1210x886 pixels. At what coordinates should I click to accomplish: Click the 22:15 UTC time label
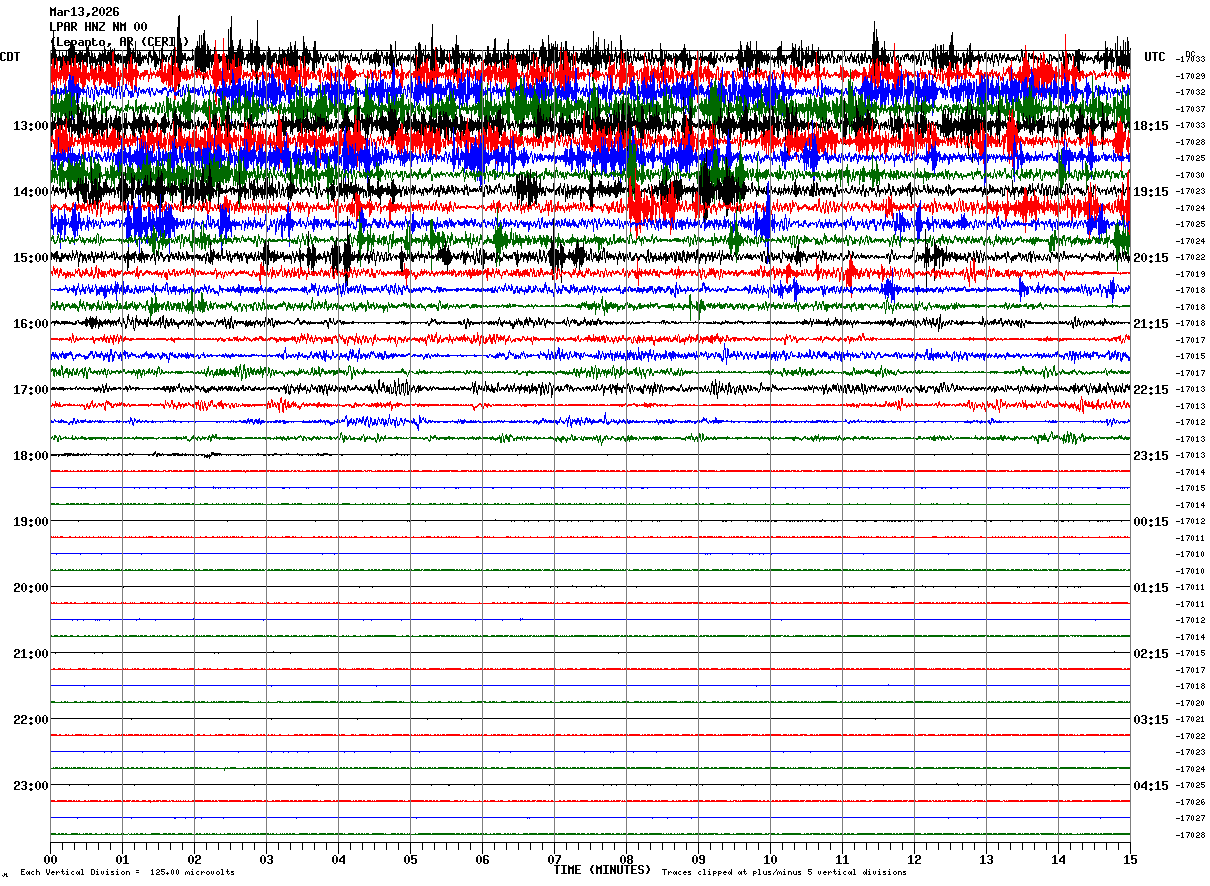point(1151,390)
